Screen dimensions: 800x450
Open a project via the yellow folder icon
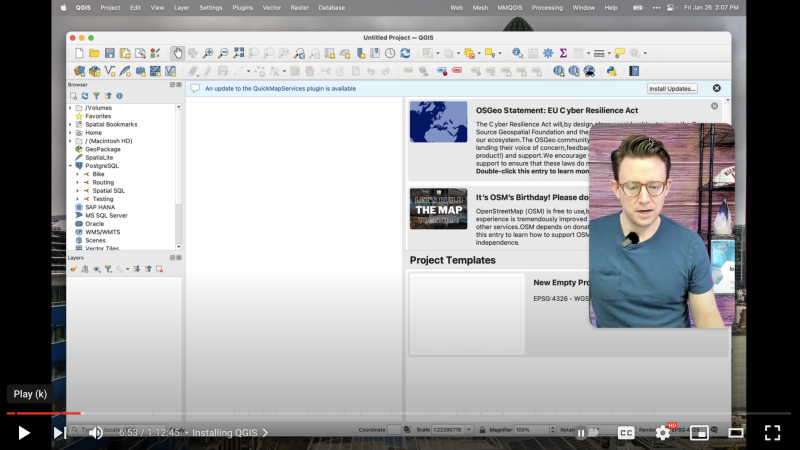(94, 53)
